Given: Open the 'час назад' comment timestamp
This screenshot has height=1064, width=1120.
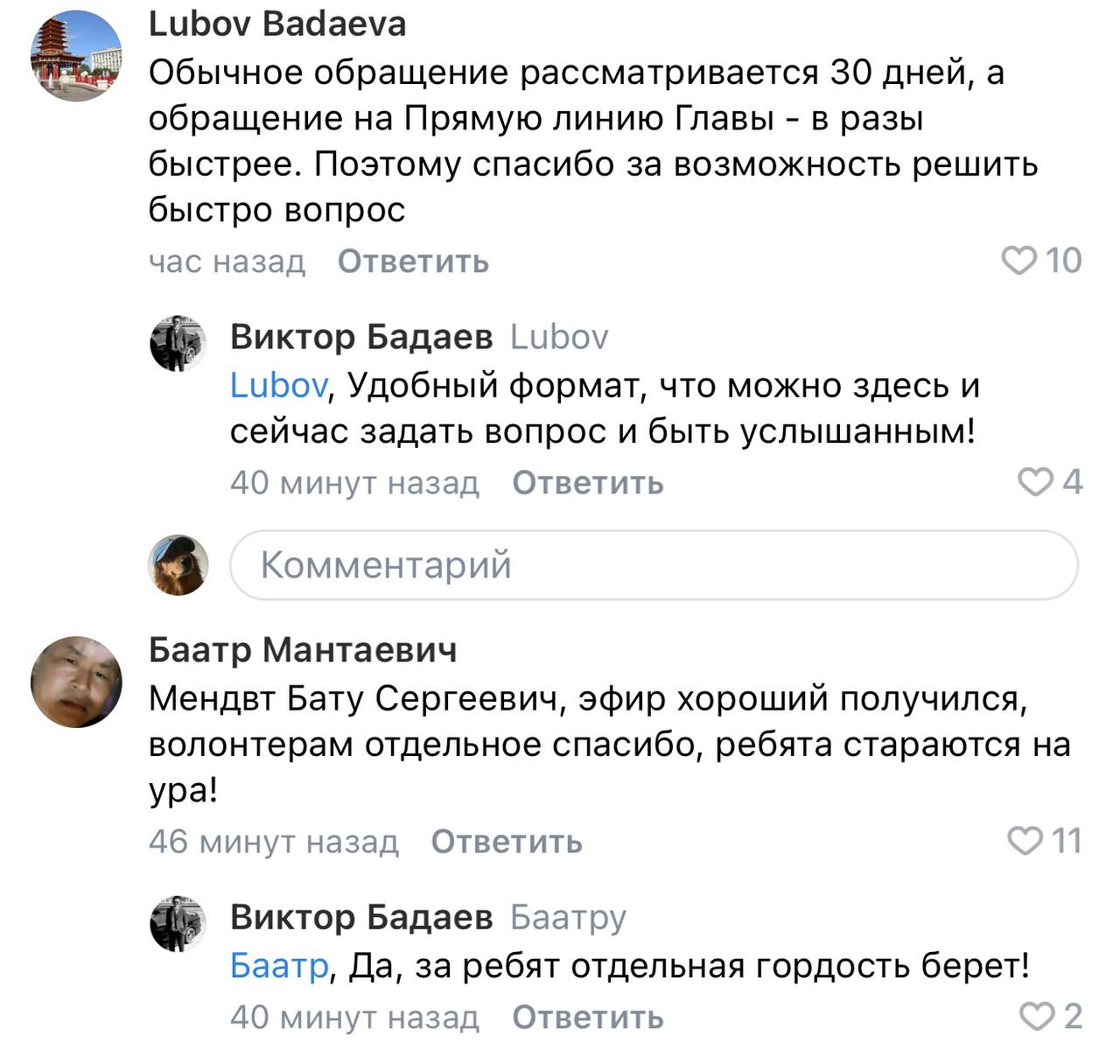Looking at the screenshot, I should (227, 261).
